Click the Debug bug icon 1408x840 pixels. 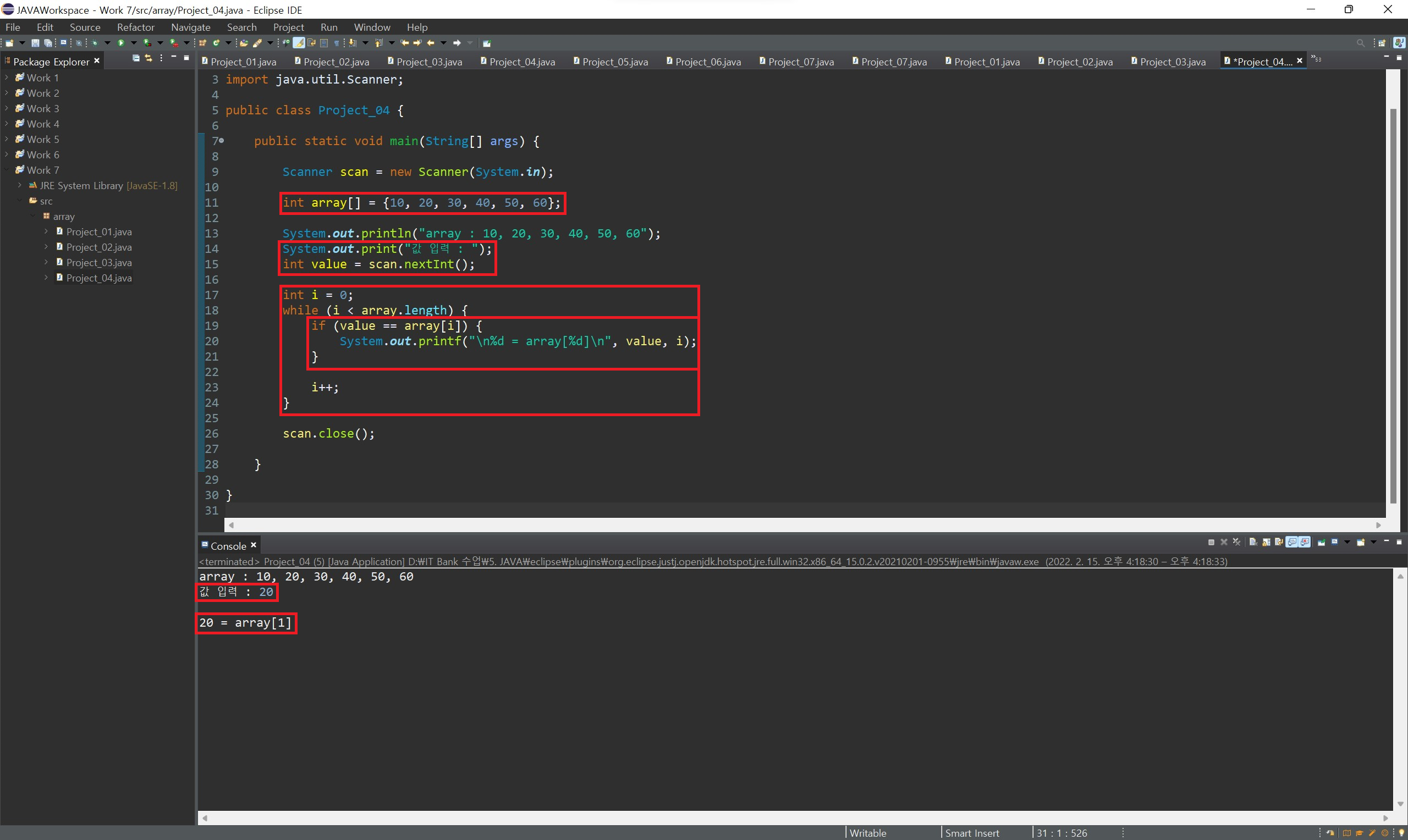coord(95,43)
